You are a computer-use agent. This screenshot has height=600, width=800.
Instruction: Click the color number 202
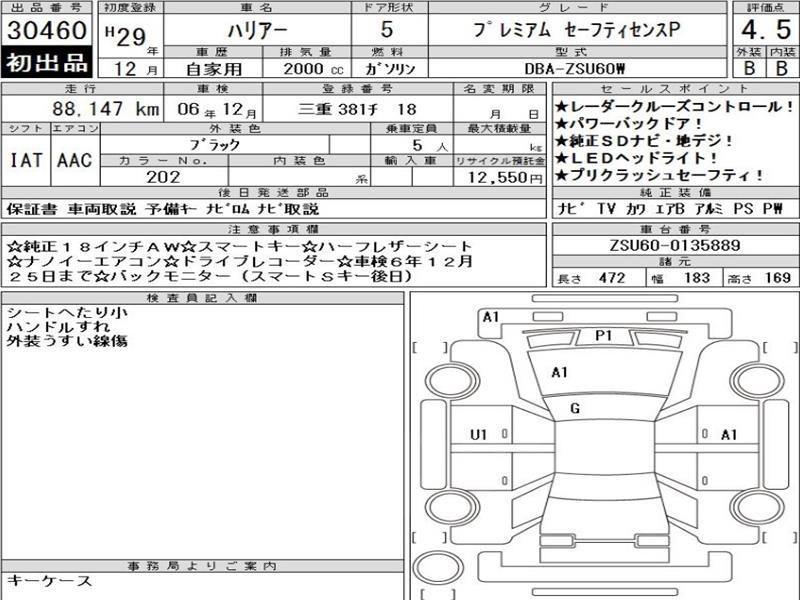tap(163, 177)
